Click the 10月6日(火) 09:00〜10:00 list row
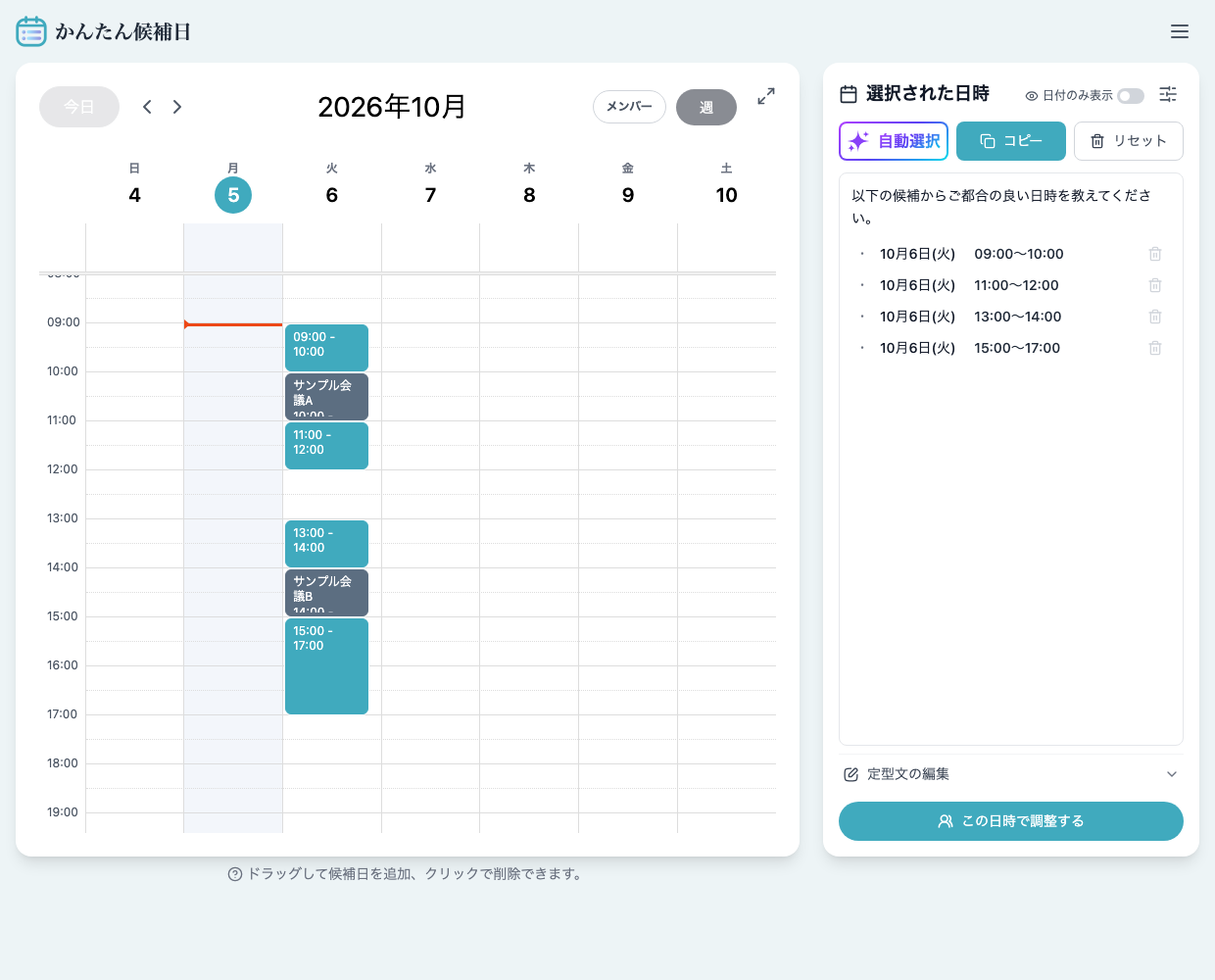 [1011, 254]
